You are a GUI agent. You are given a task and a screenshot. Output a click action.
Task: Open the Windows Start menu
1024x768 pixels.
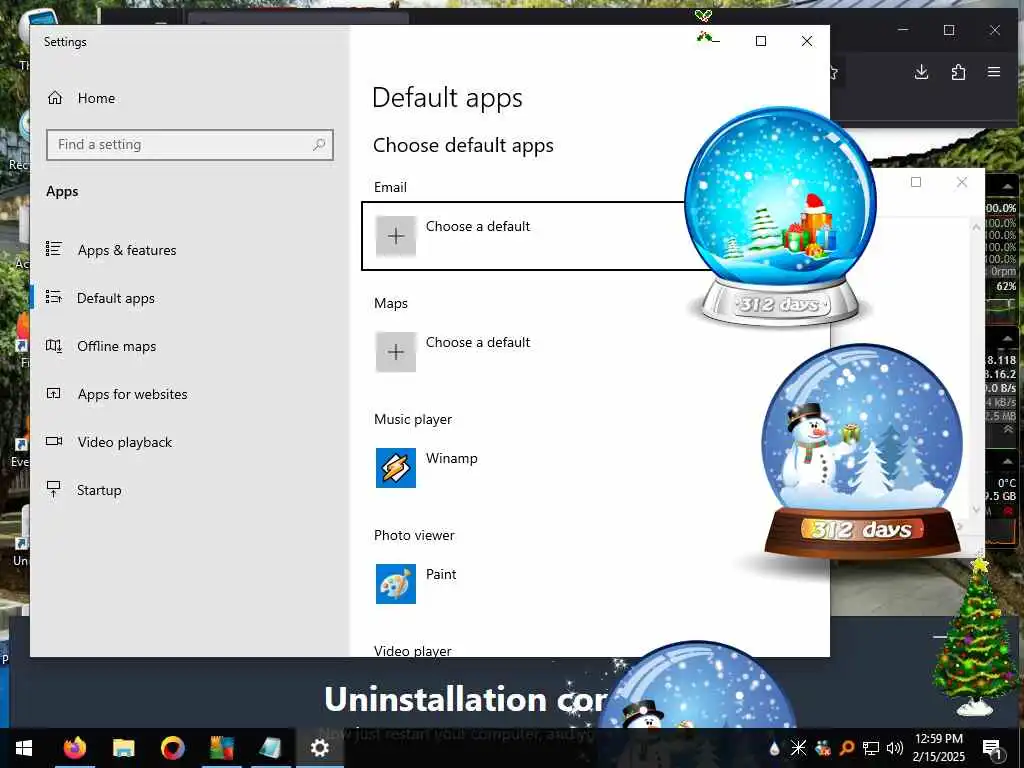click(24, 748)
